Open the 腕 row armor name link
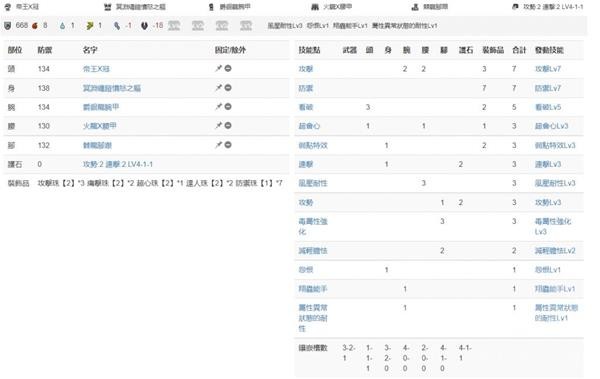Image resolution: width=600 pixels, height=379 pixels. (x=101, y=107)
